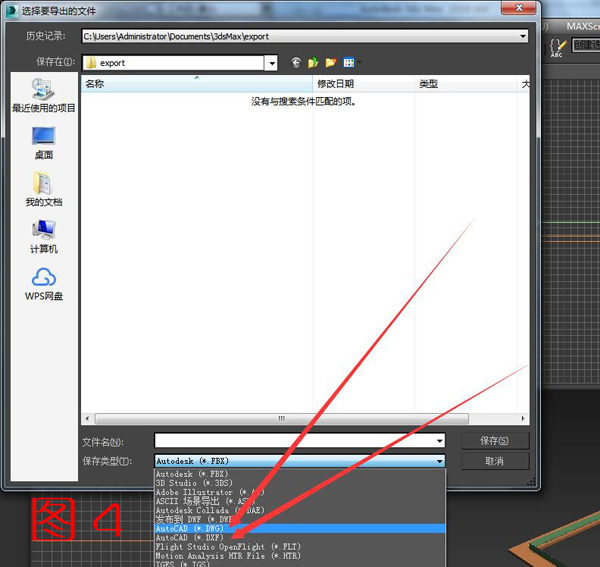This screenshot has height=567, width=600.
Task: Collapse the save type (保存类型) dropdown
Action: click(439, 461)
